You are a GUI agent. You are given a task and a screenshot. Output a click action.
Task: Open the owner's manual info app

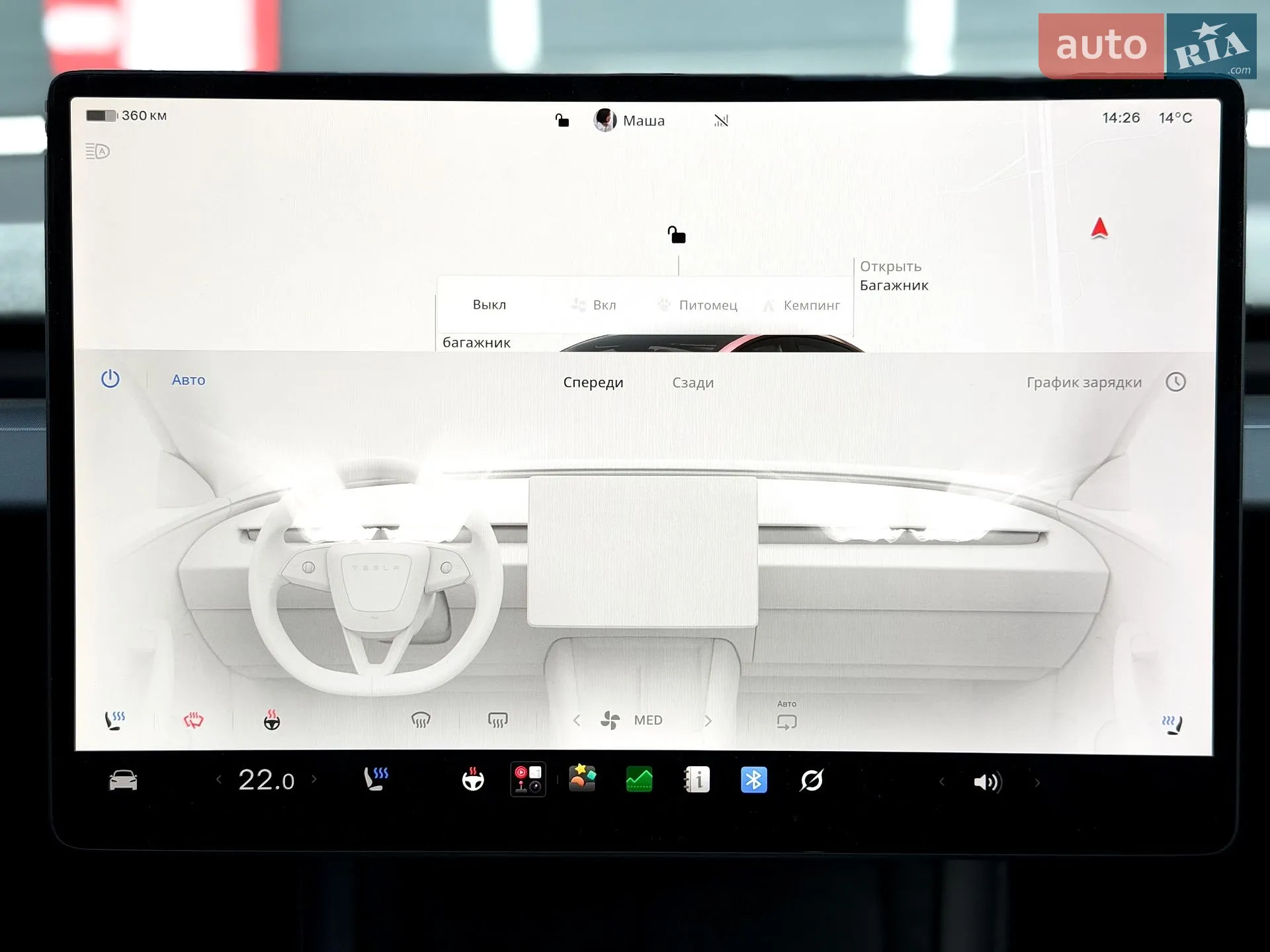[x=697, y=779]
